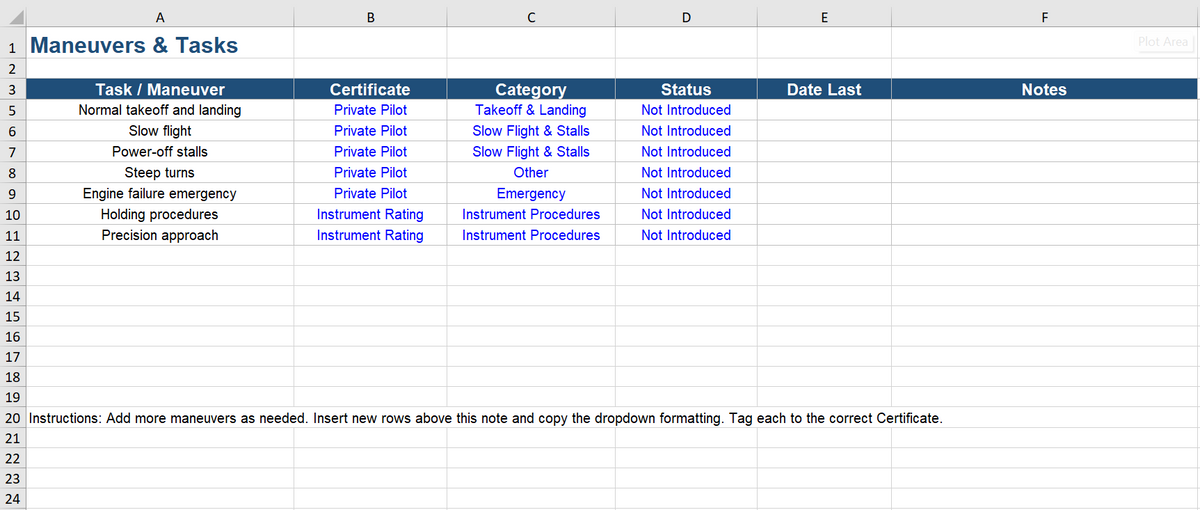The height and width of the screenshot is (510, 1200).
Task: Select column A header
Action: tap(160, 15)
